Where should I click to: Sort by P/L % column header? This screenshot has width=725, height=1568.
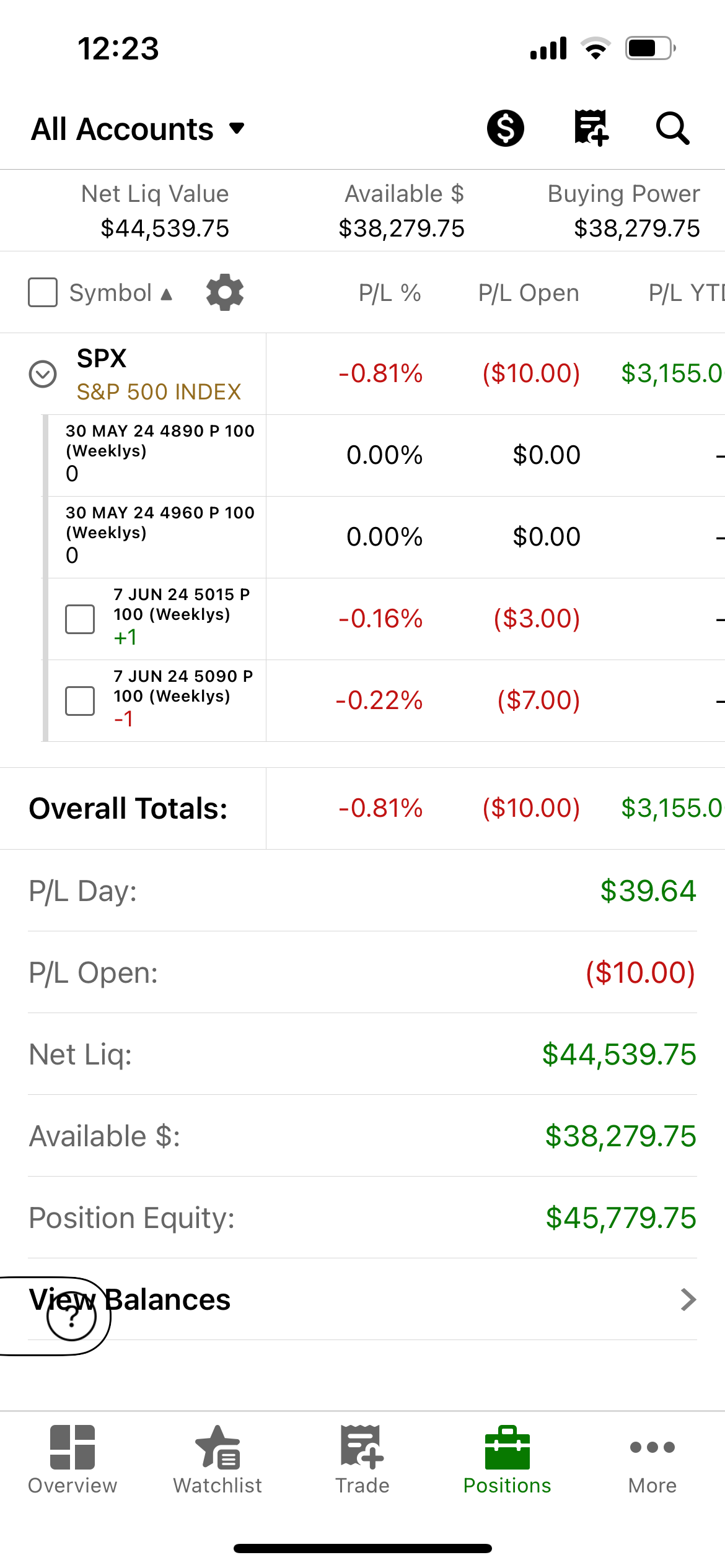[390, 293]
